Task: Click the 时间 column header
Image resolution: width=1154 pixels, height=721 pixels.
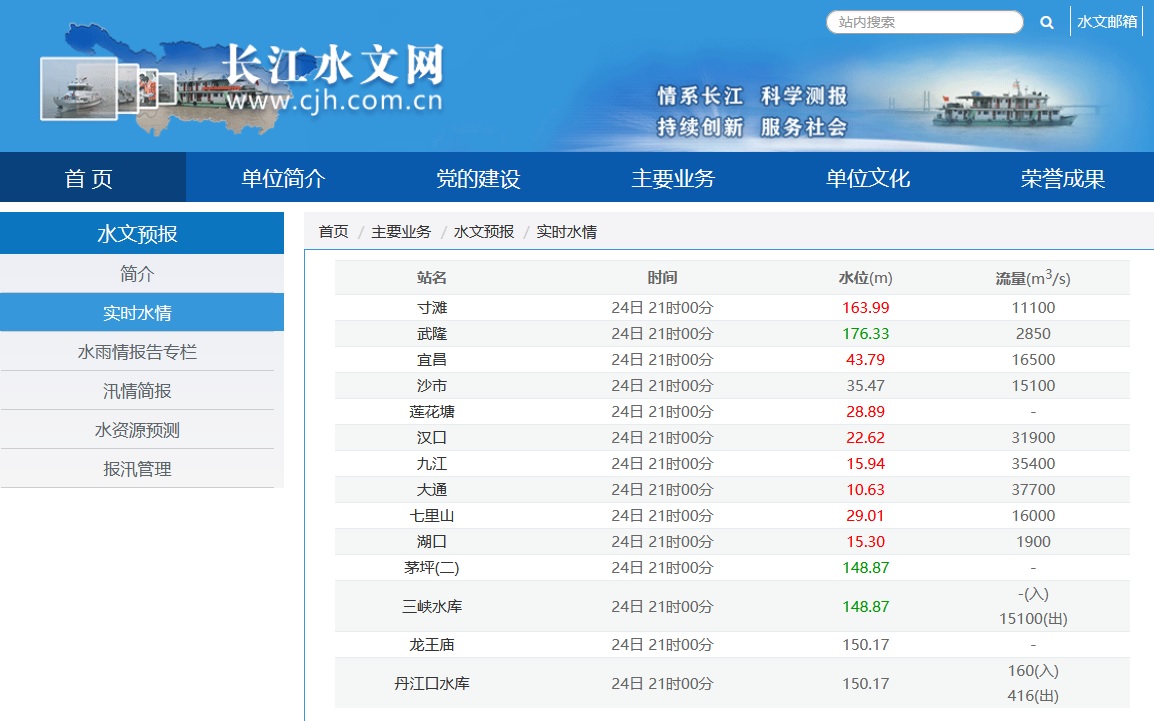Action: 662,277
